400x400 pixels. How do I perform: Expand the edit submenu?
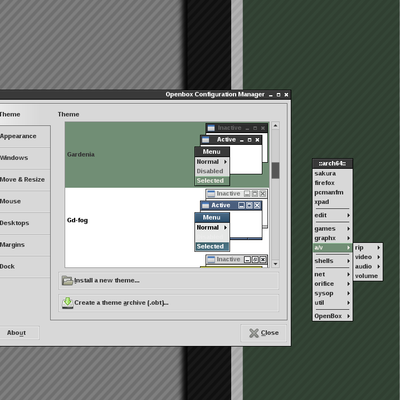(332, 215)
